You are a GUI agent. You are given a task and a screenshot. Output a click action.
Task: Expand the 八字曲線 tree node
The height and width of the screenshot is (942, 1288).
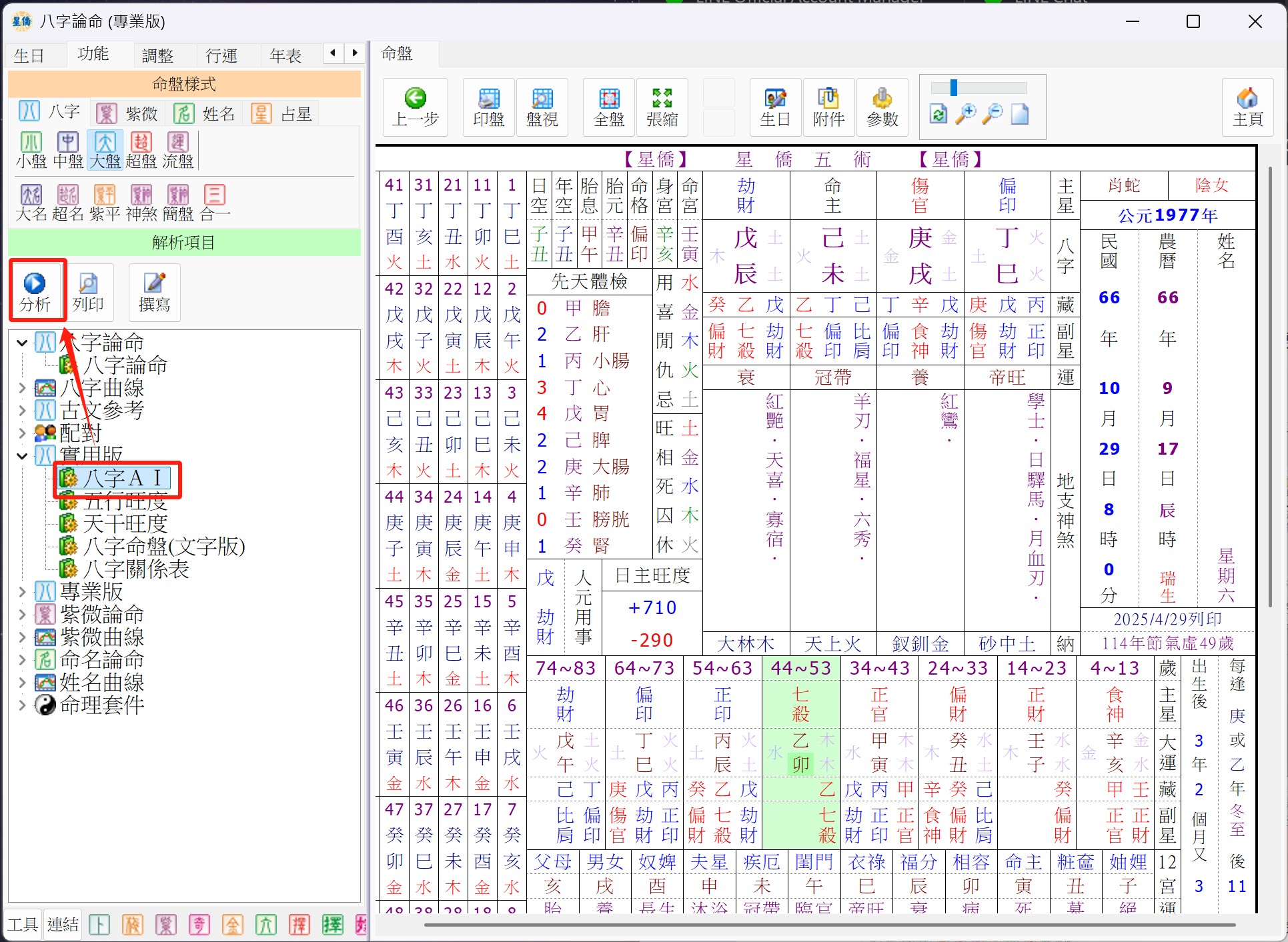tap(22, 387)
